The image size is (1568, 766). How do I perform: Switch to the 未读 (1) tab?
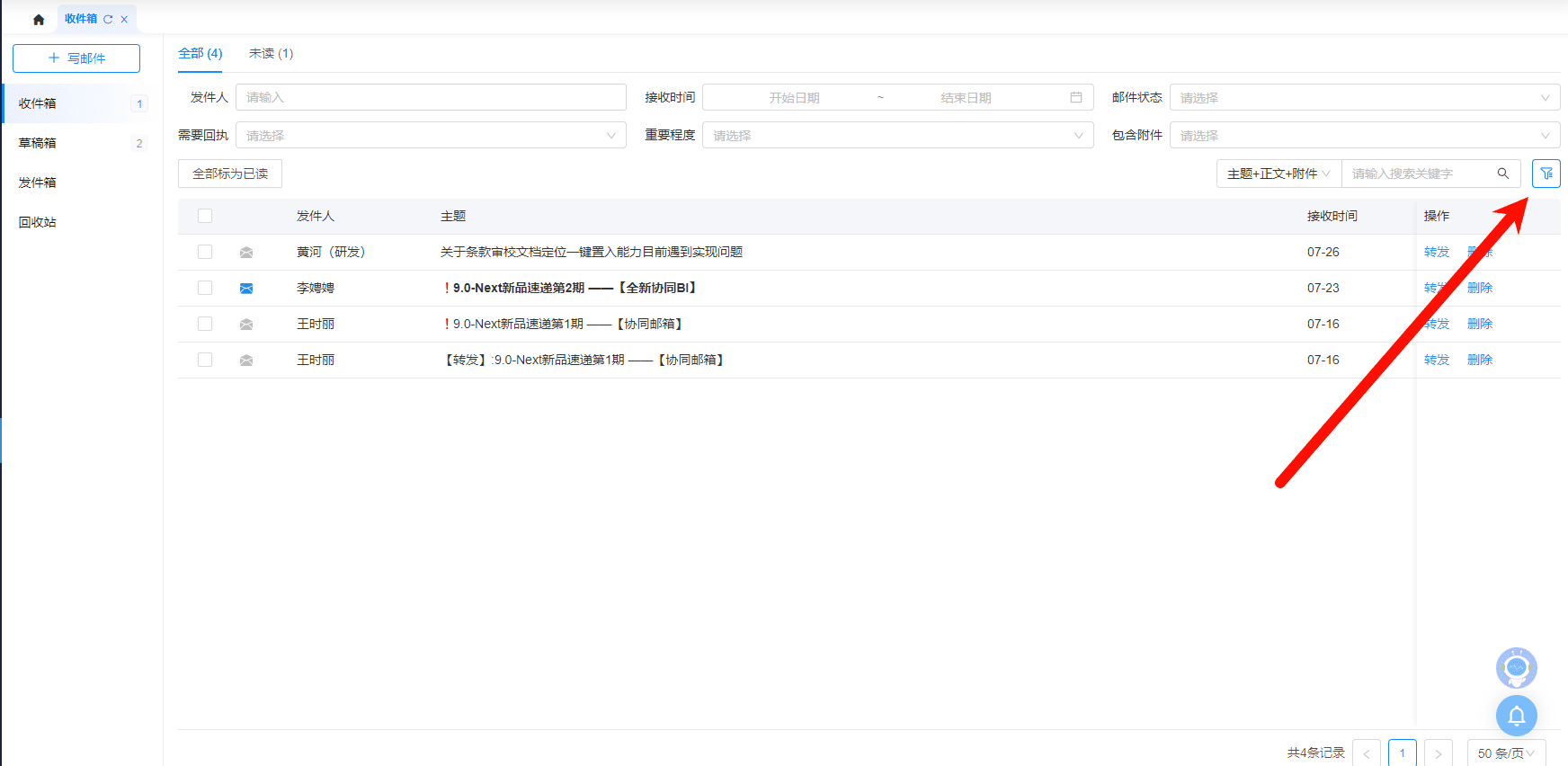tap(271, 53)
